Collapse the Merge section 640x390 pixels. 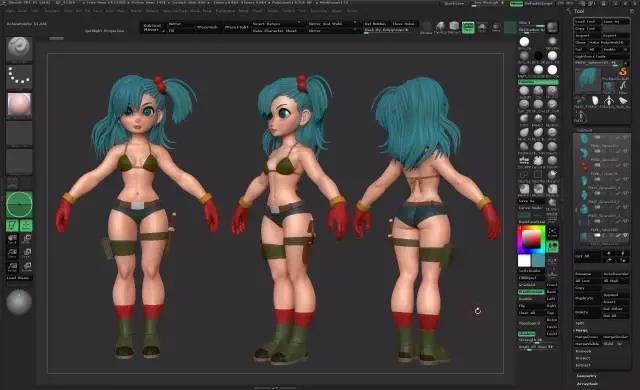pyautogui.click(x=582, y=330)
